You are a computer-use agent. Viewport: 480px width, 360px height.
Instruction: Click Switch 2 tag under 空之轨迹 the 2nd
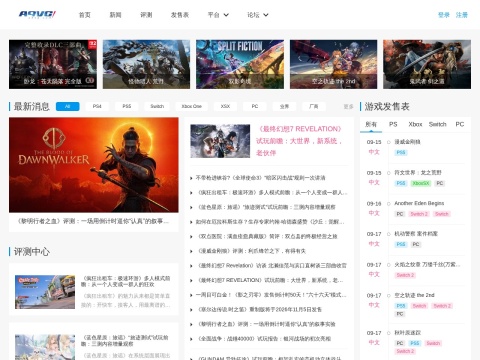click(x=442, y=306)
